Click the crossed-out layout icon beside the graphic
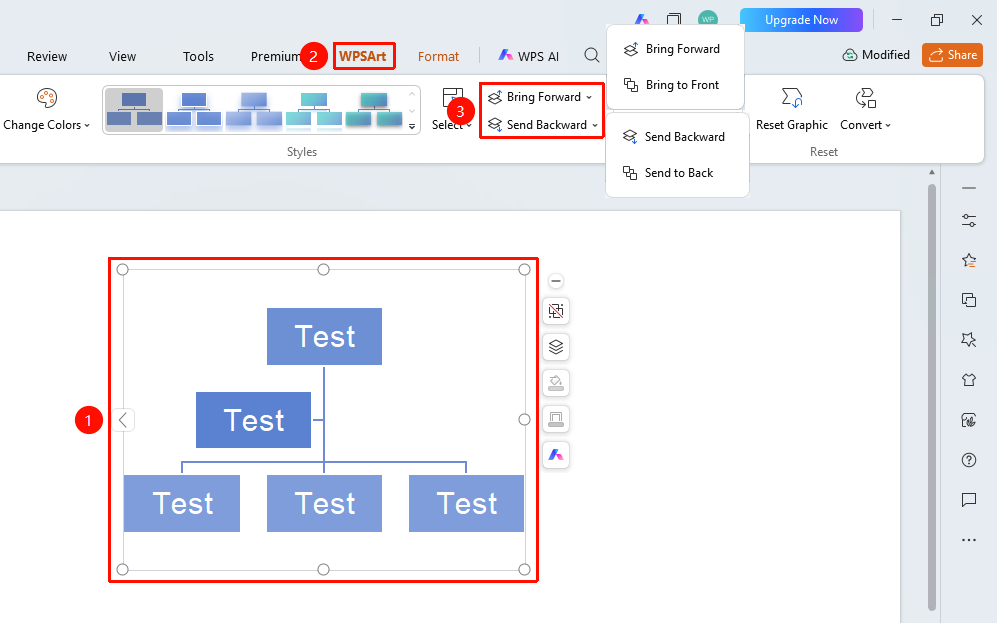Viewport: 997px width, 623px height. (x=556, y=311)
